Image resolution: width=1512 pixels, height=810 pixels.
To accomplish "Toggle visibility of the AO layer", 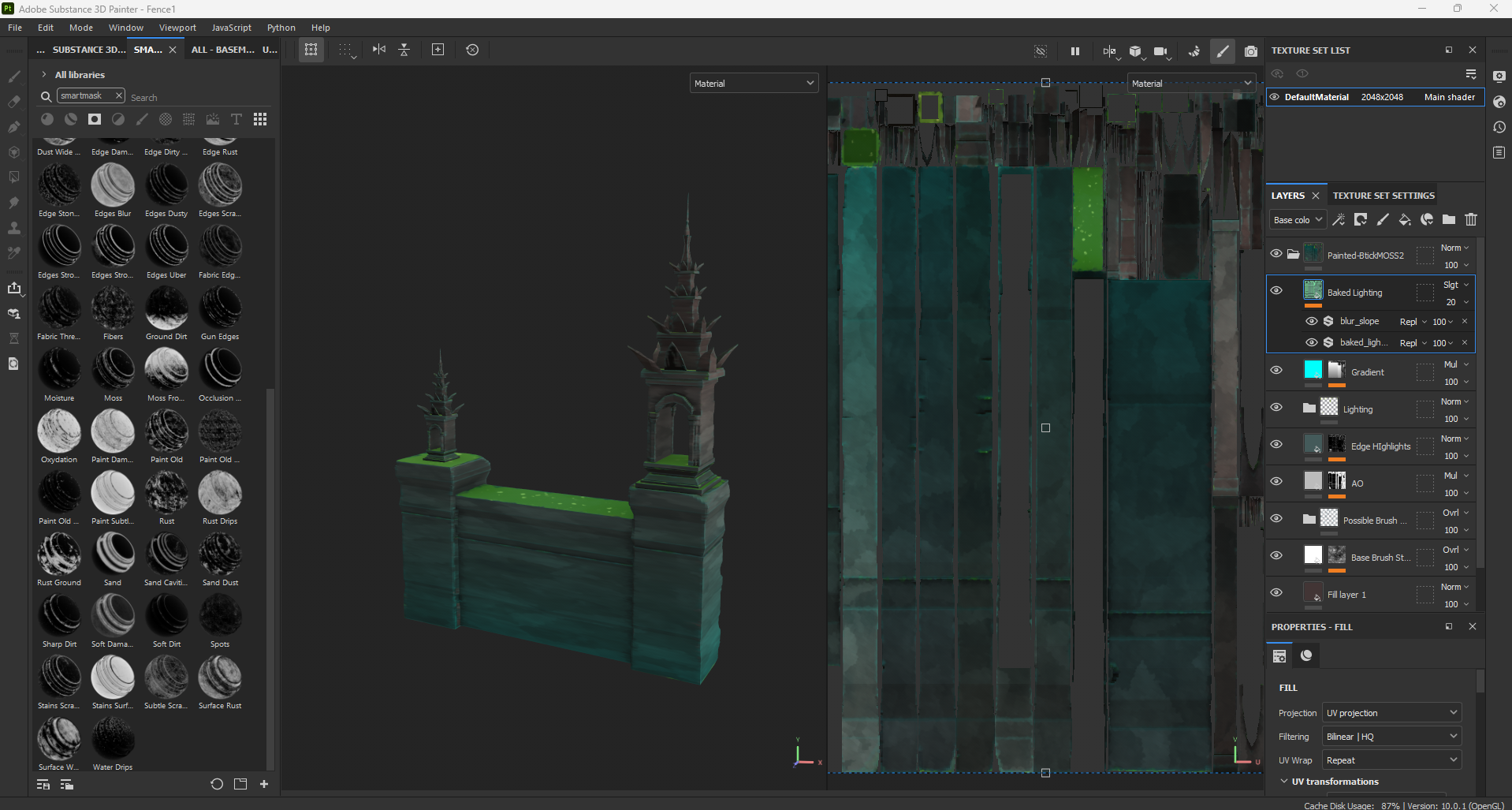I will [x=1276, y=481].
